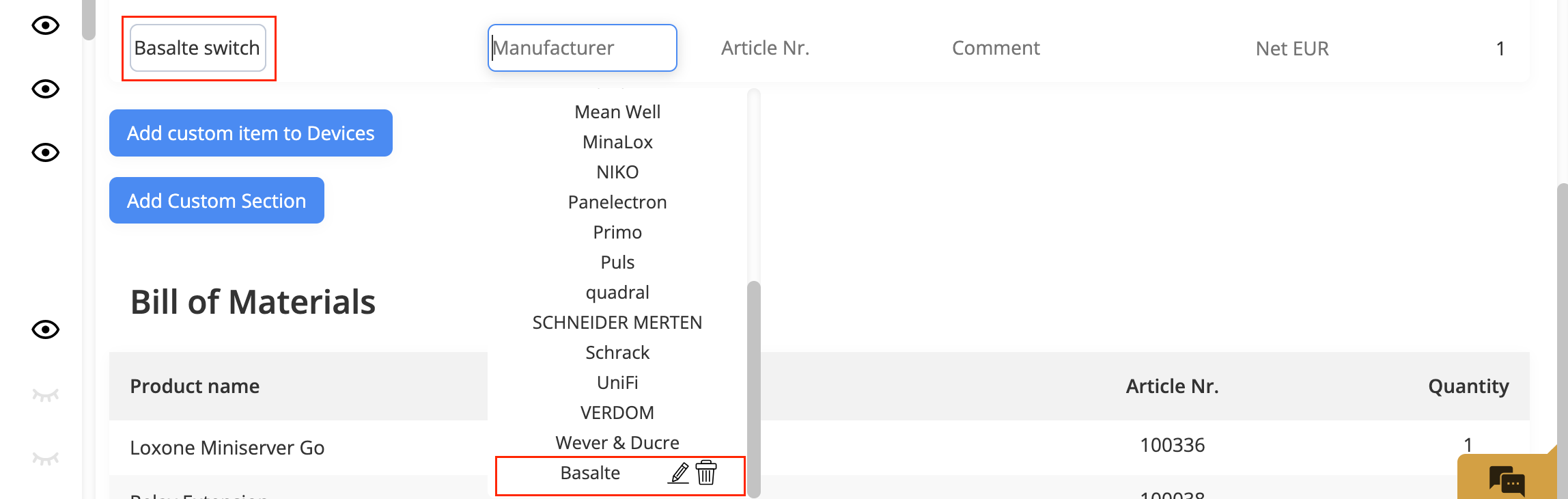This screenshot has height=499, width=1568.
Task: Click Add custom item to Devices
Action: click(x=251, y=133)
